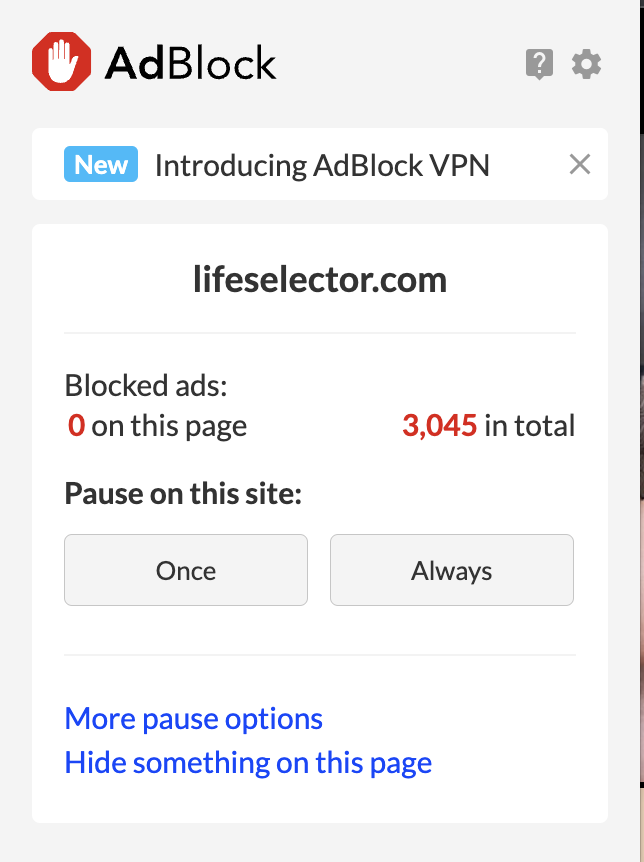Viewport: 644px width, 862px height.
Task: Click the AdBlock wordmark text
Action: [x=190, y=64]
